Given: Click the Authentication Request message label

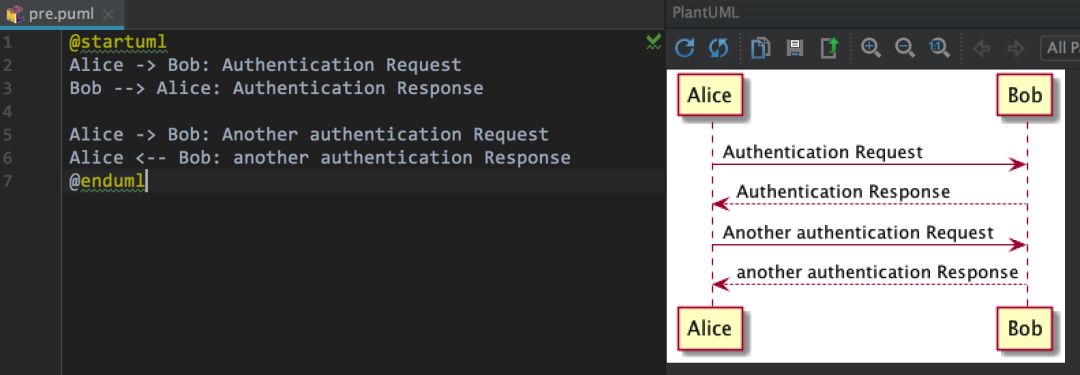Looking at the screenshot, I should click(x=822, y=152).
